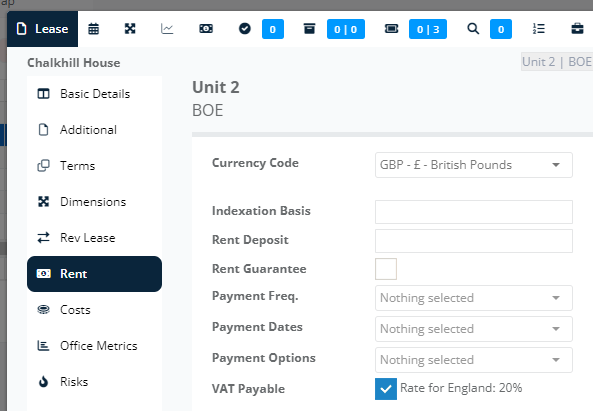Select Office Metrics in sidebar
This screenshot has width=593, height=411.
coord(95,346)
